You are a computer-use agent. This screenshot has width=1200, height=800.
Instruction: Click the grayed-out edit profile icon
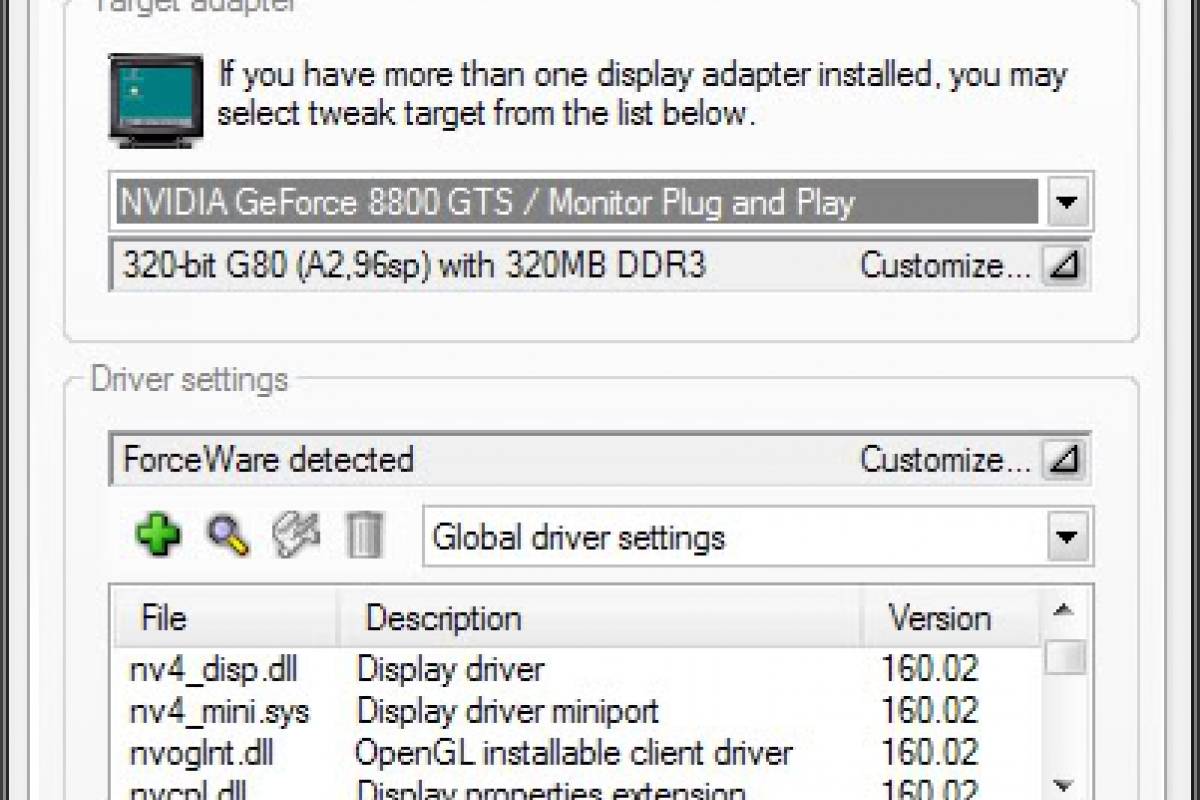[x=296, y=536]
